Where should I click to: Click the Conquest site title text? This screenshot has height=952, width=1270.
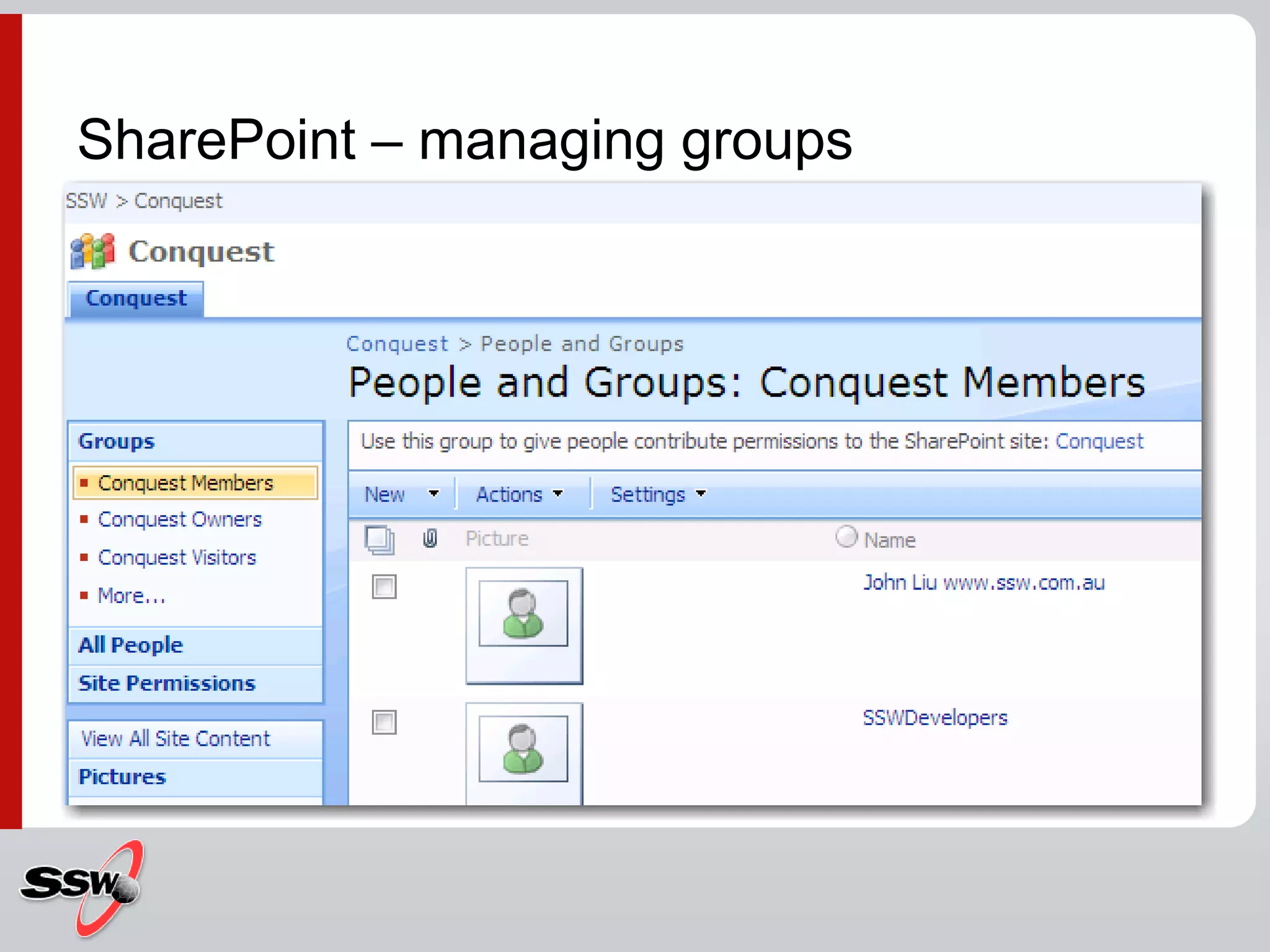[201, 252]
